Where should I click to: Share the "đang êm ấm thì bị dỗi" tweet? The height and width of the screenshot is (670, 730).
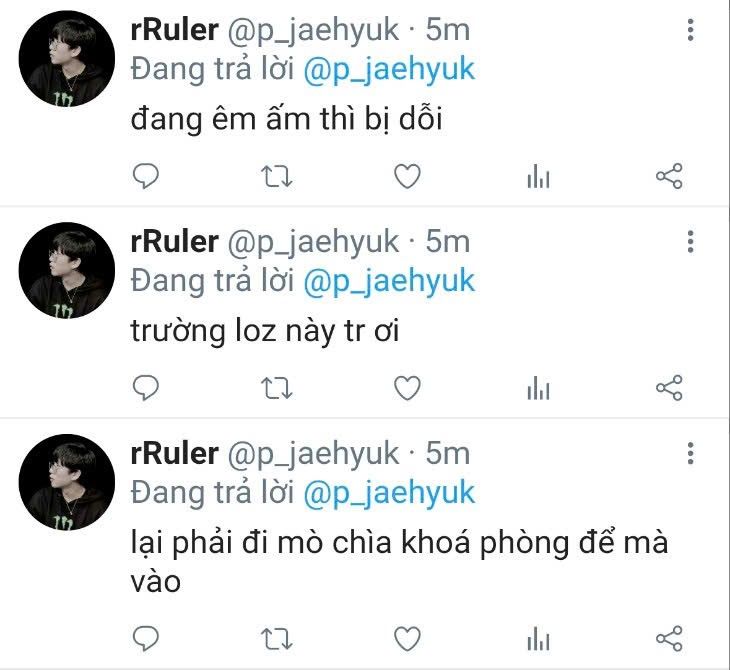(669, 176)
